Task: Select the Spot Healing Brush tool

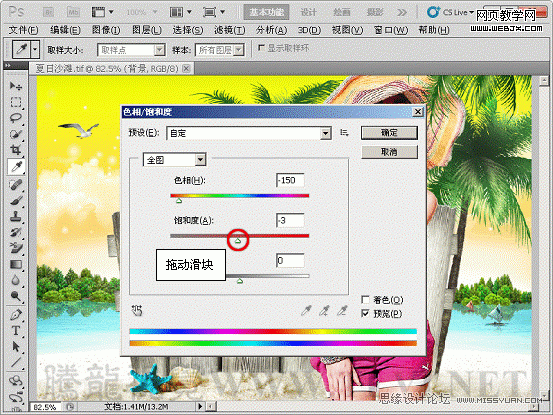Action: (16, 184)
